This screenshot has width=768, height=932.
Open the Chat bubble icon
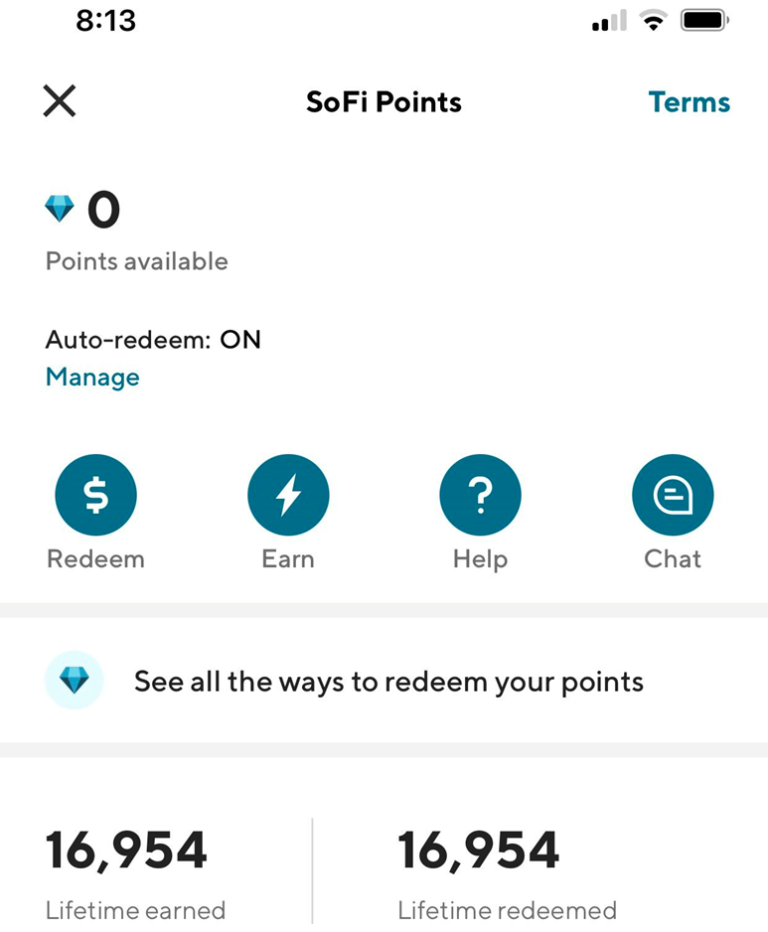(673, 495)
